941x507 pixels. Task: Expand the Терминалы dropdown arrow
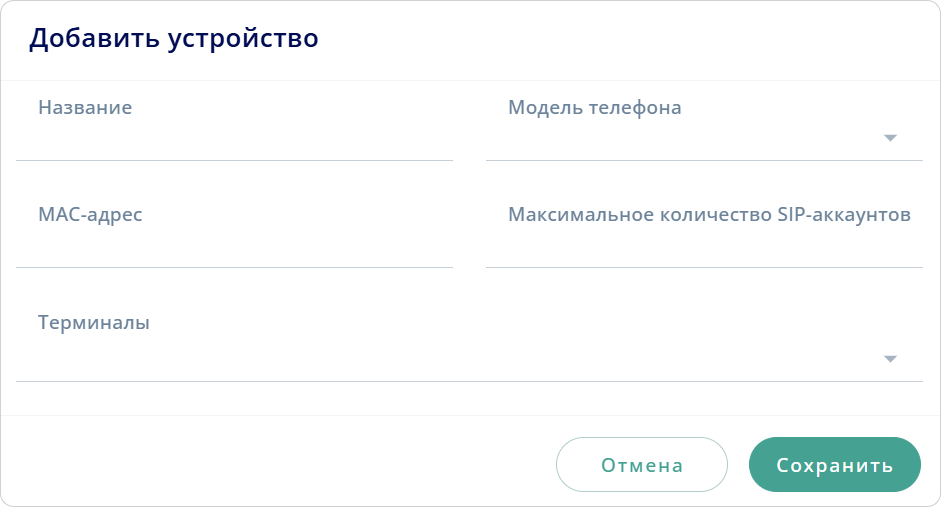tap(891, 359)
